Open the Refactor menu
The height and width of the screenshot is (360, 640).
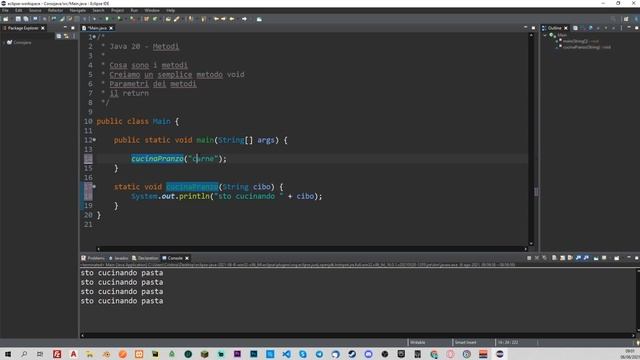(x=55, y=10)
